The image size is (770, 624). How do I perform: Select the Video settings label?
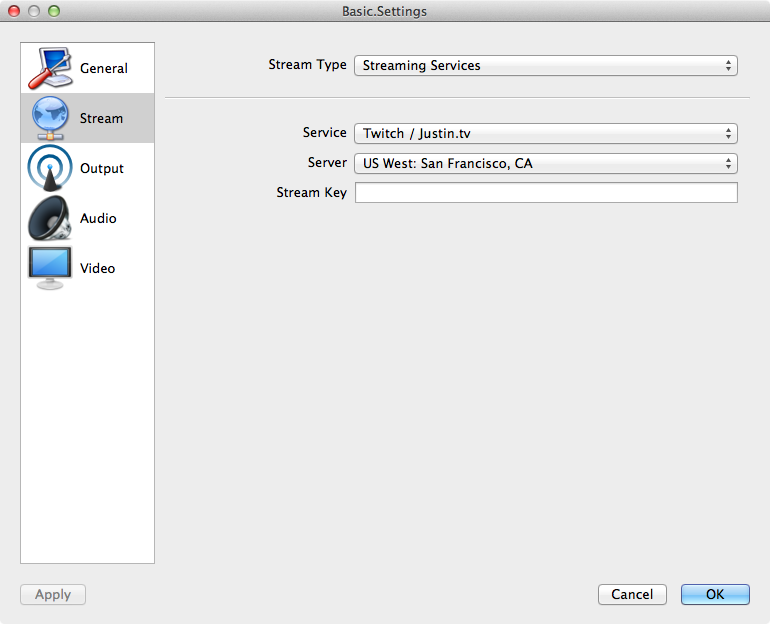[97, 269]
